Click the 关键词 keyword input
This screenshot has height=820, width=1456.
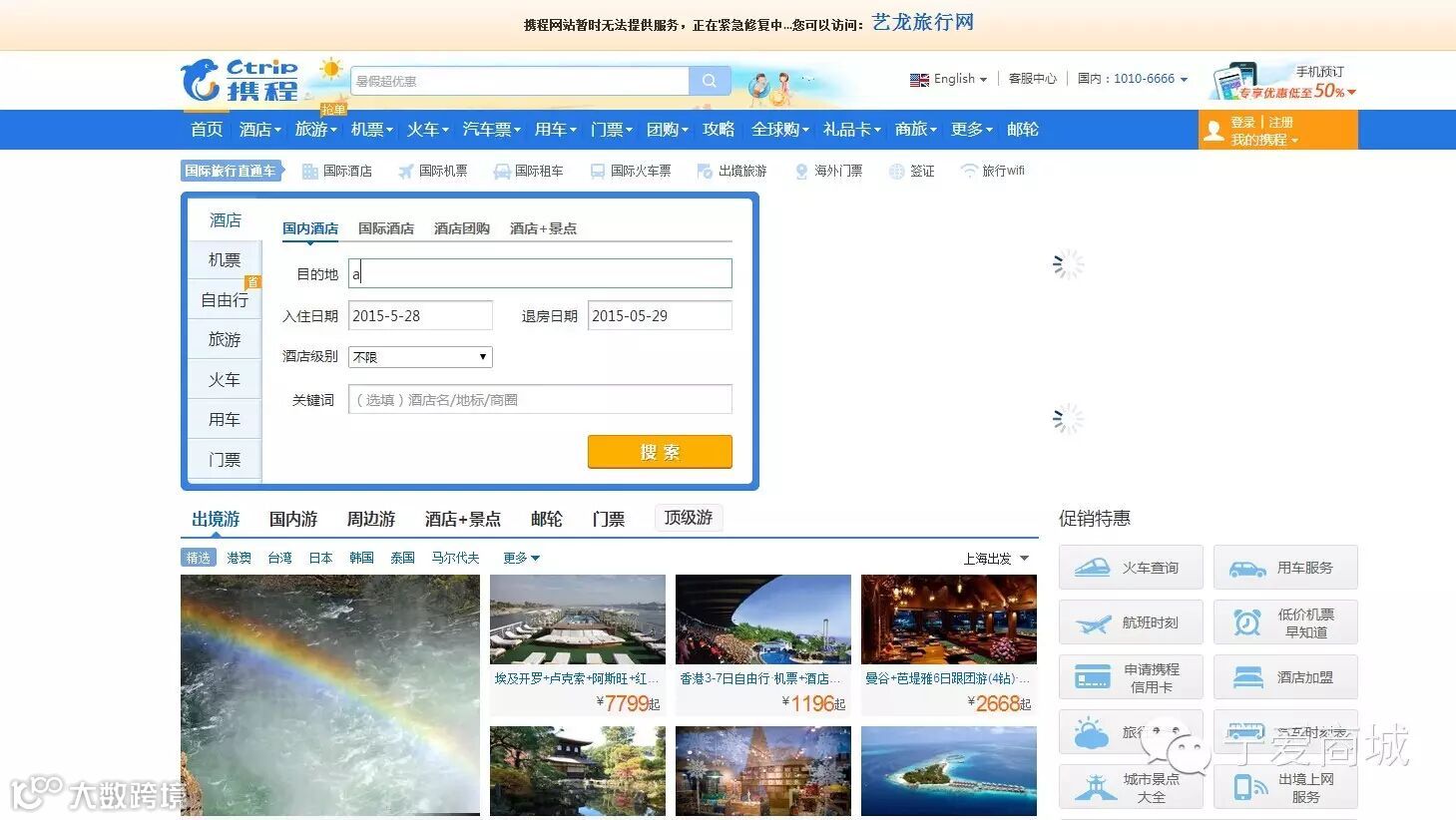tap(540, 400)
